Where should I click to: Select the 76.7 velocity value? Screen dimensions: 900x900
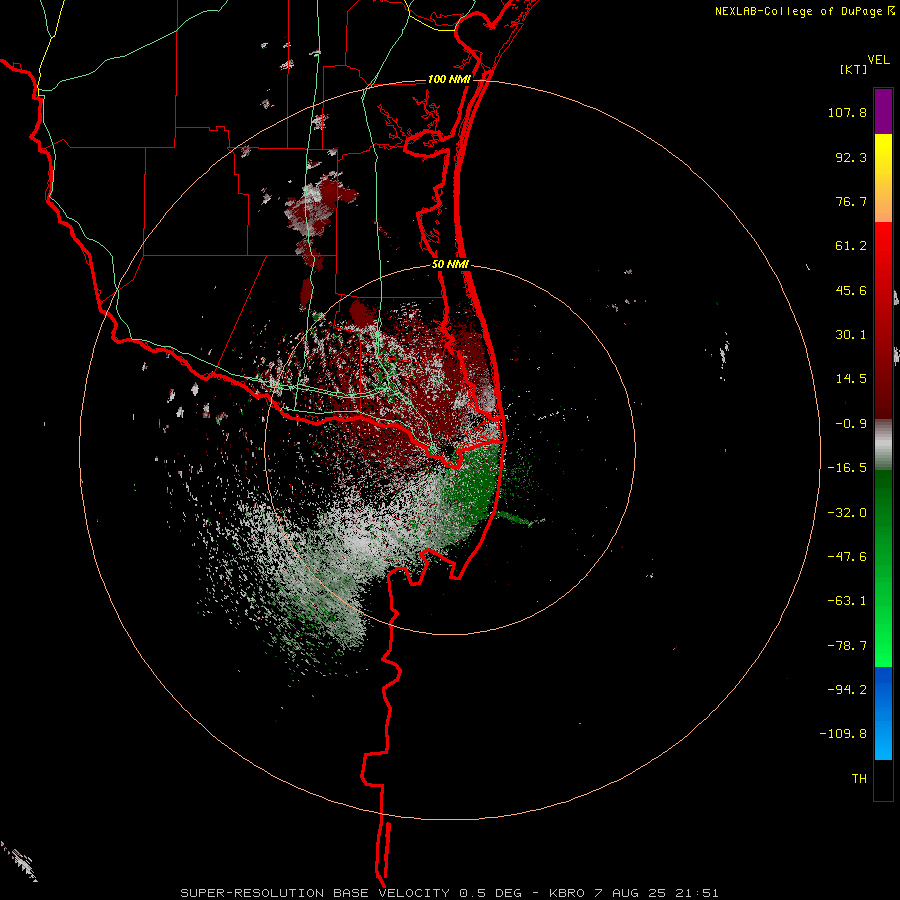coord(851,201)
